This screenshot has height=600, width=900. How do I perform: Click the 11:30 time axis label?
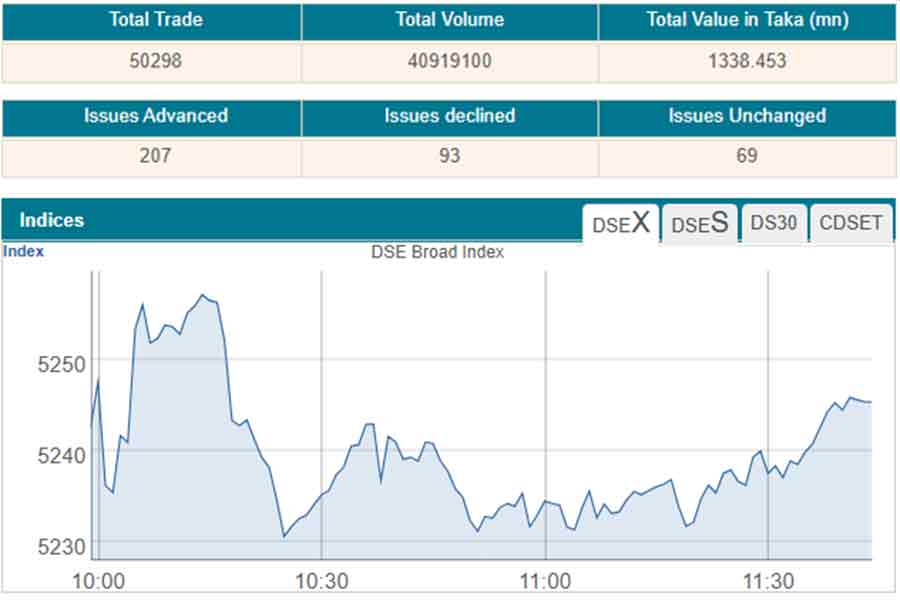(x=767, y=581)
